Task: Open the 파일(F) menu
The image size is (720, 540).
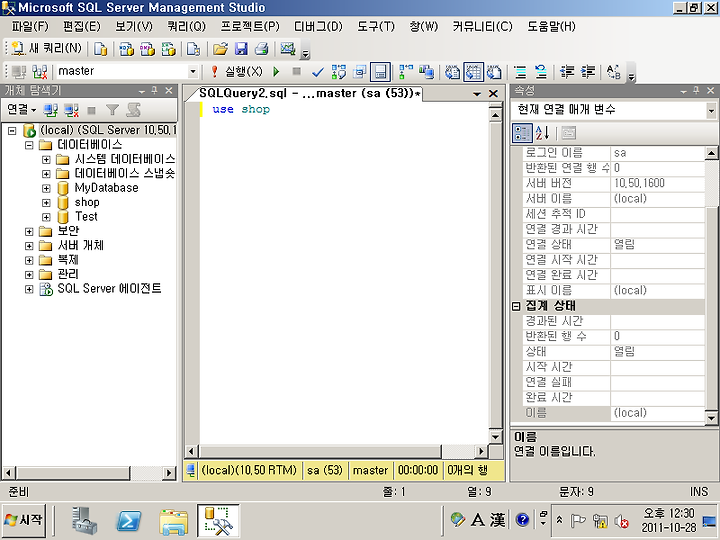Action: click(x=30, y=27)
